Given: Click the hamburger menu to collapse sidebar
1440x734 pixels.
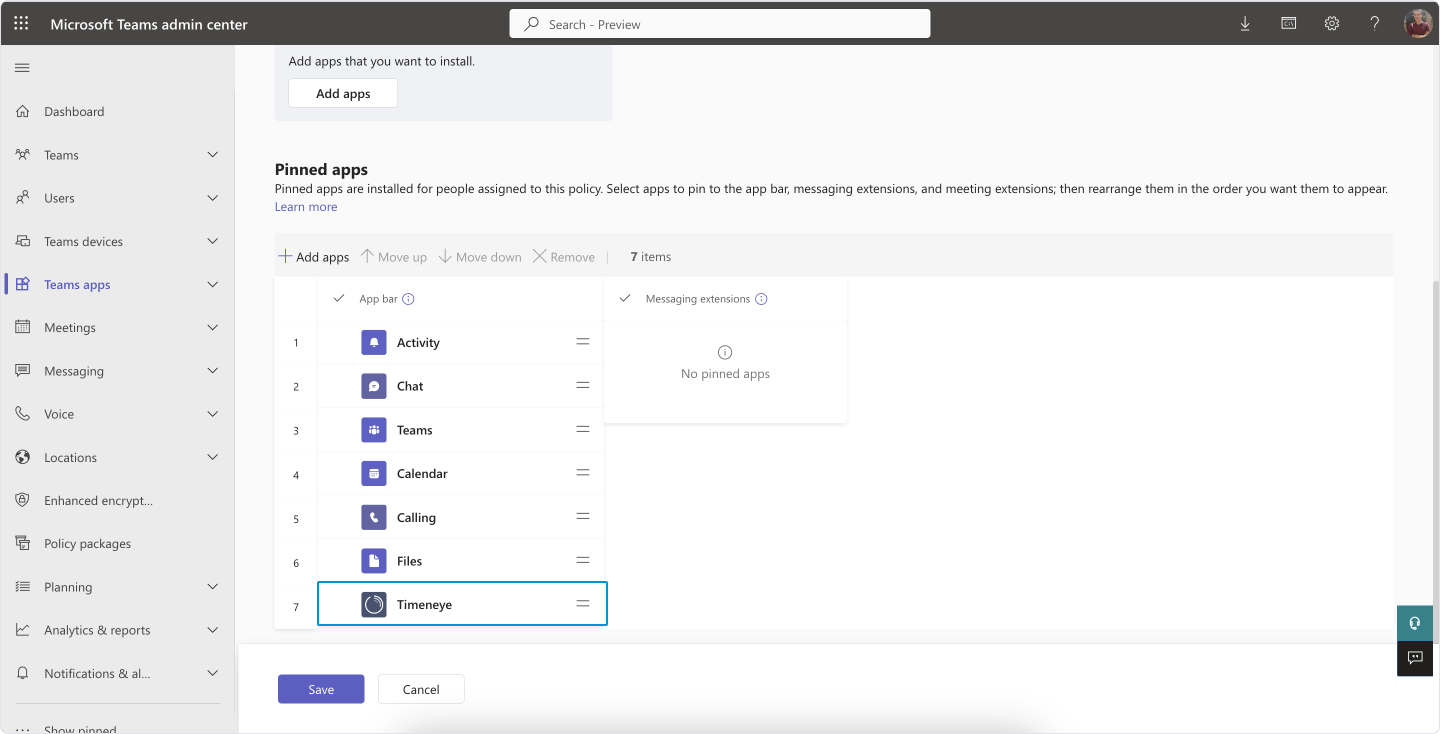Looking at the screenshot, I should (20, 68).
